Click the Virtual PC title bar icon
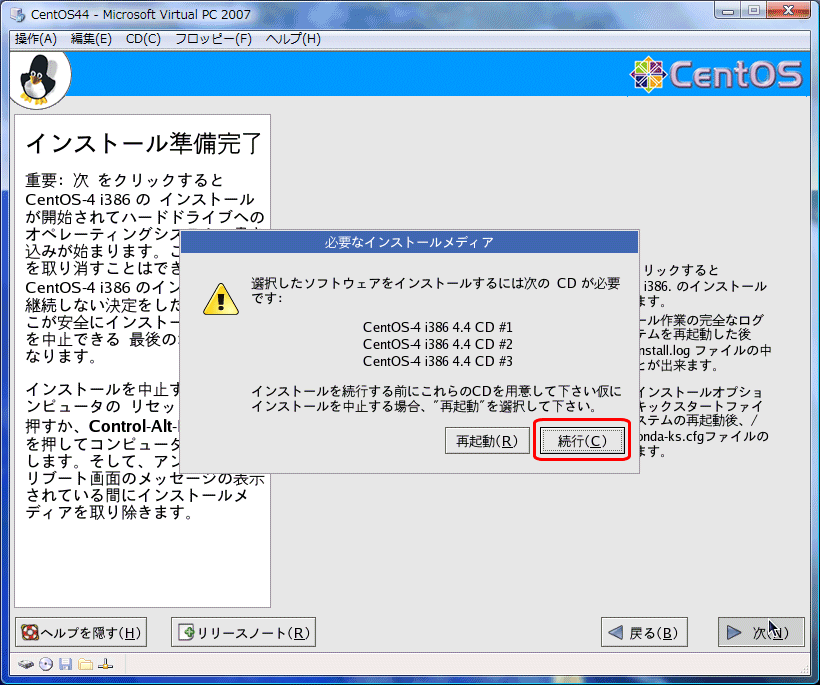 coord(18,15)
